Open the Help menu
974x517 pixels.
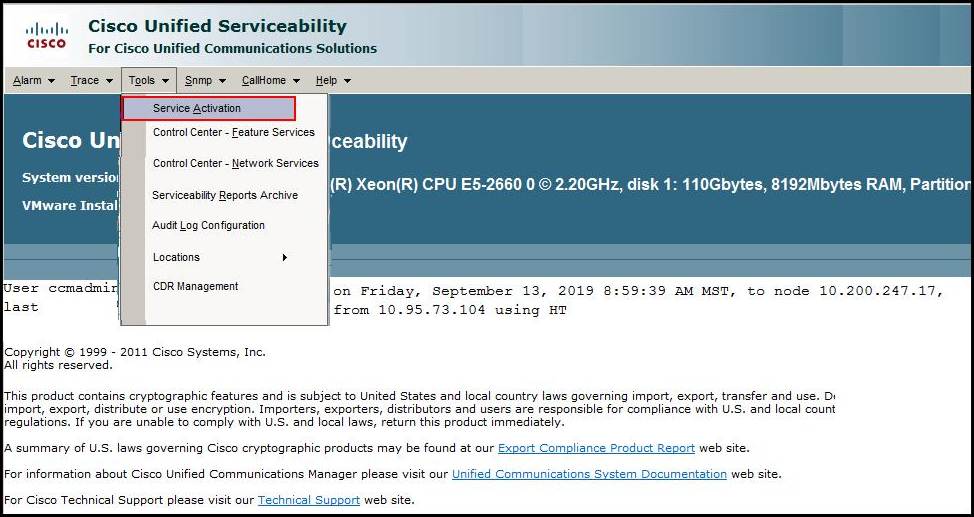pos(333,80)
